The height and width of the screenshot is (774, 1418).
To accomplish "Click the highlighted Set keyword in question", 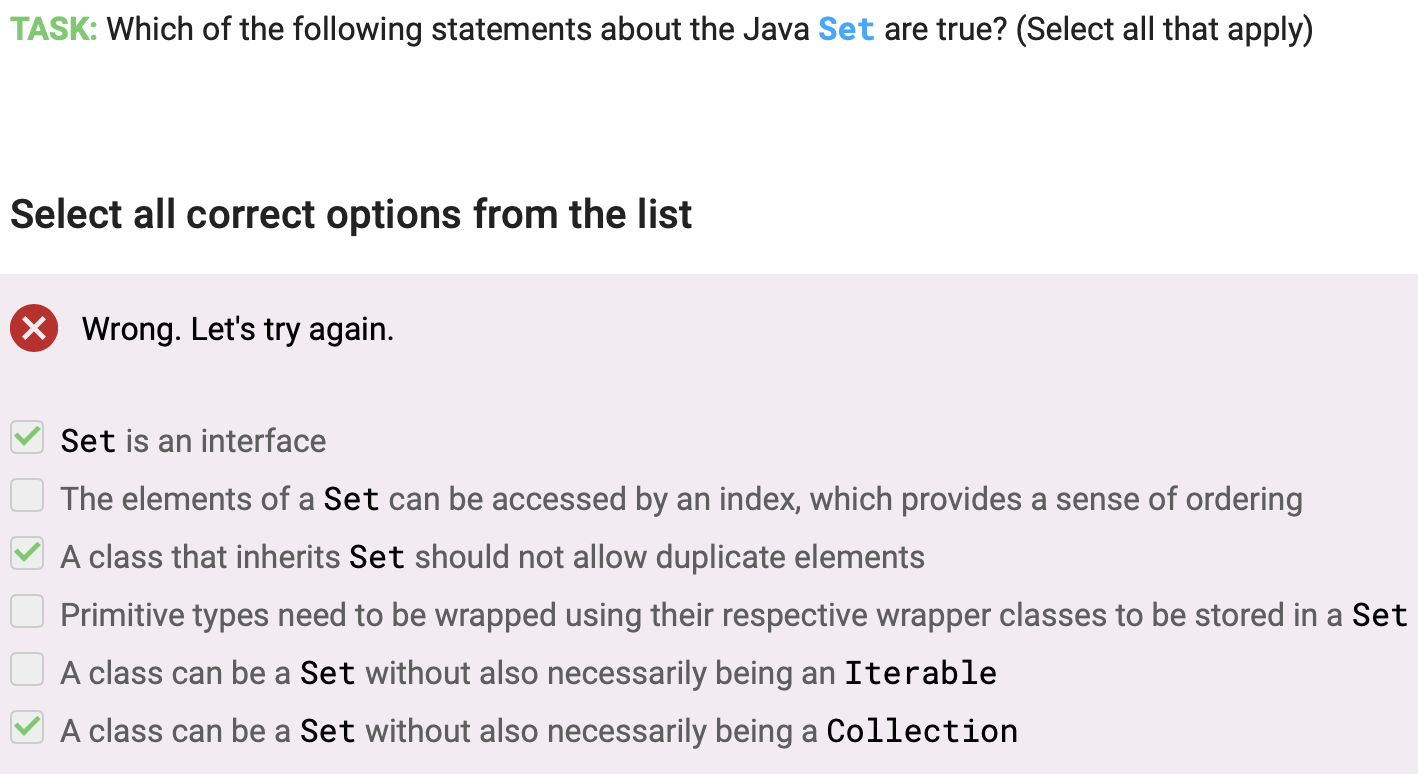I will coord(844,28).
